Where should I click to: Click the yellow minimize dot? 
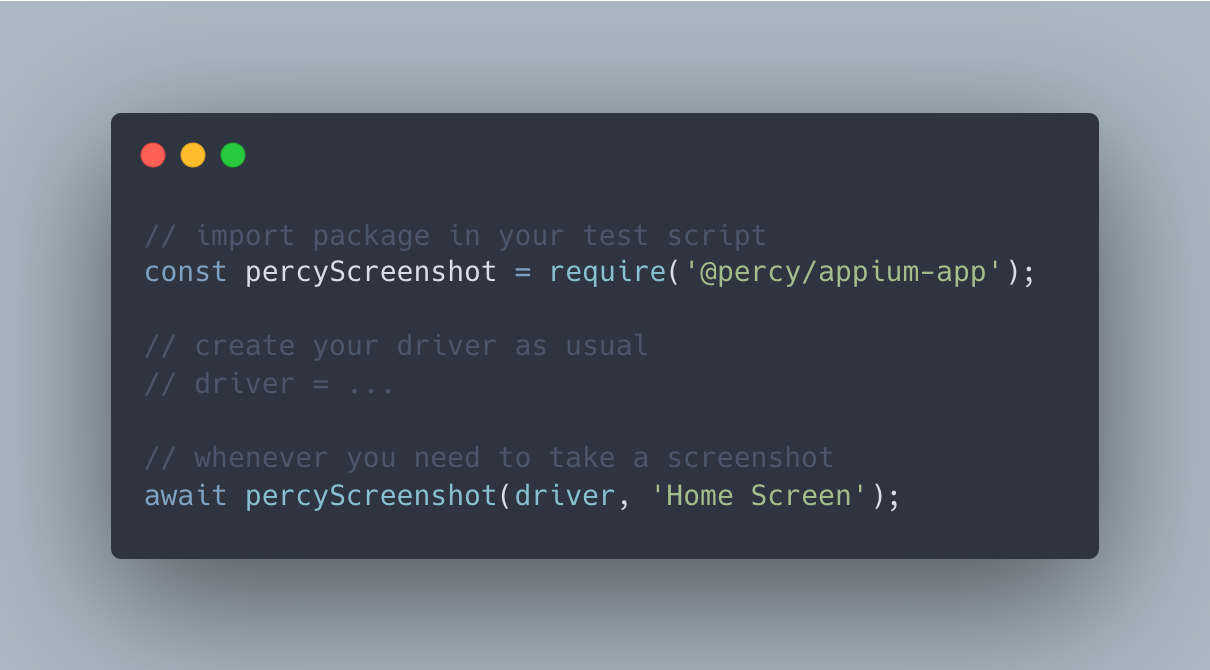click(193, 155)
